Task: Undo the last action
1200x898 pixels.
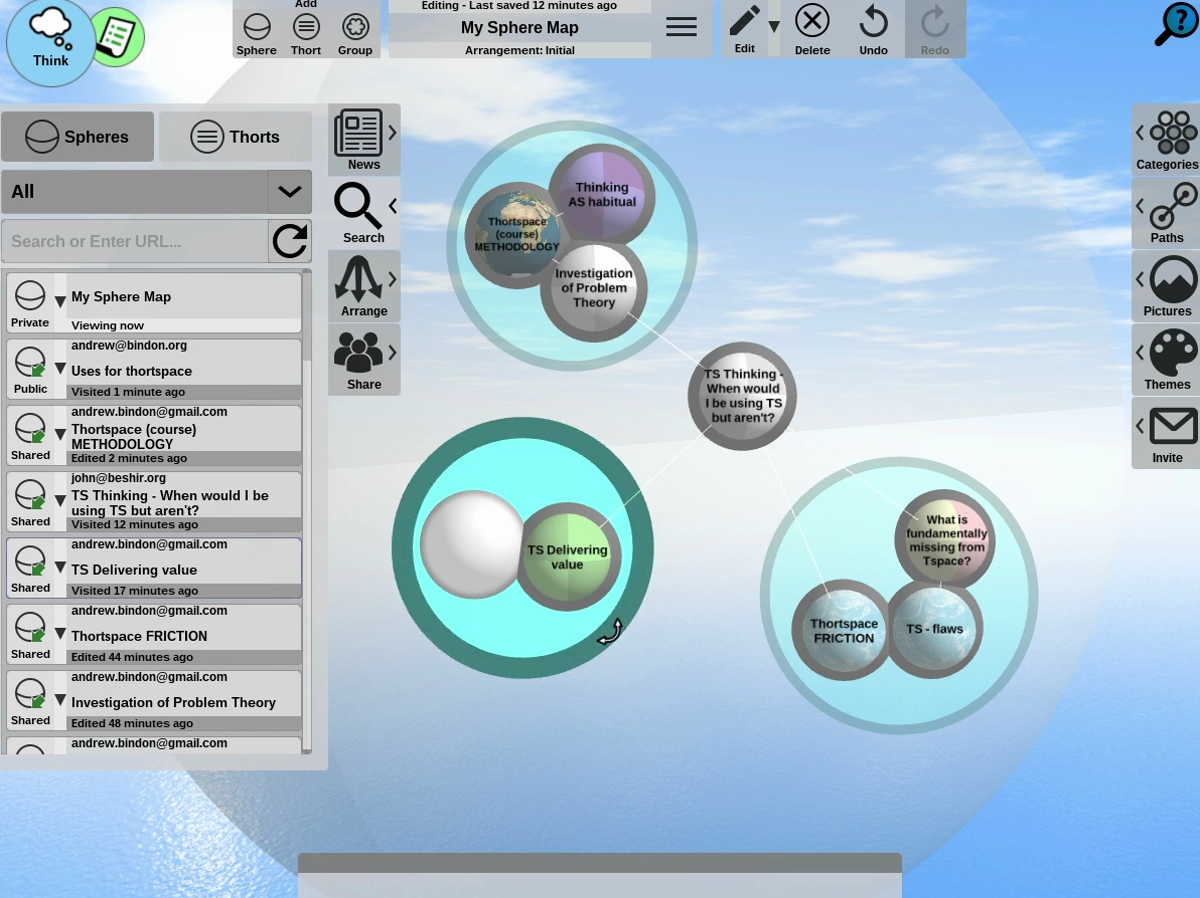Action: pyautogui.click(x=873, y=29)
